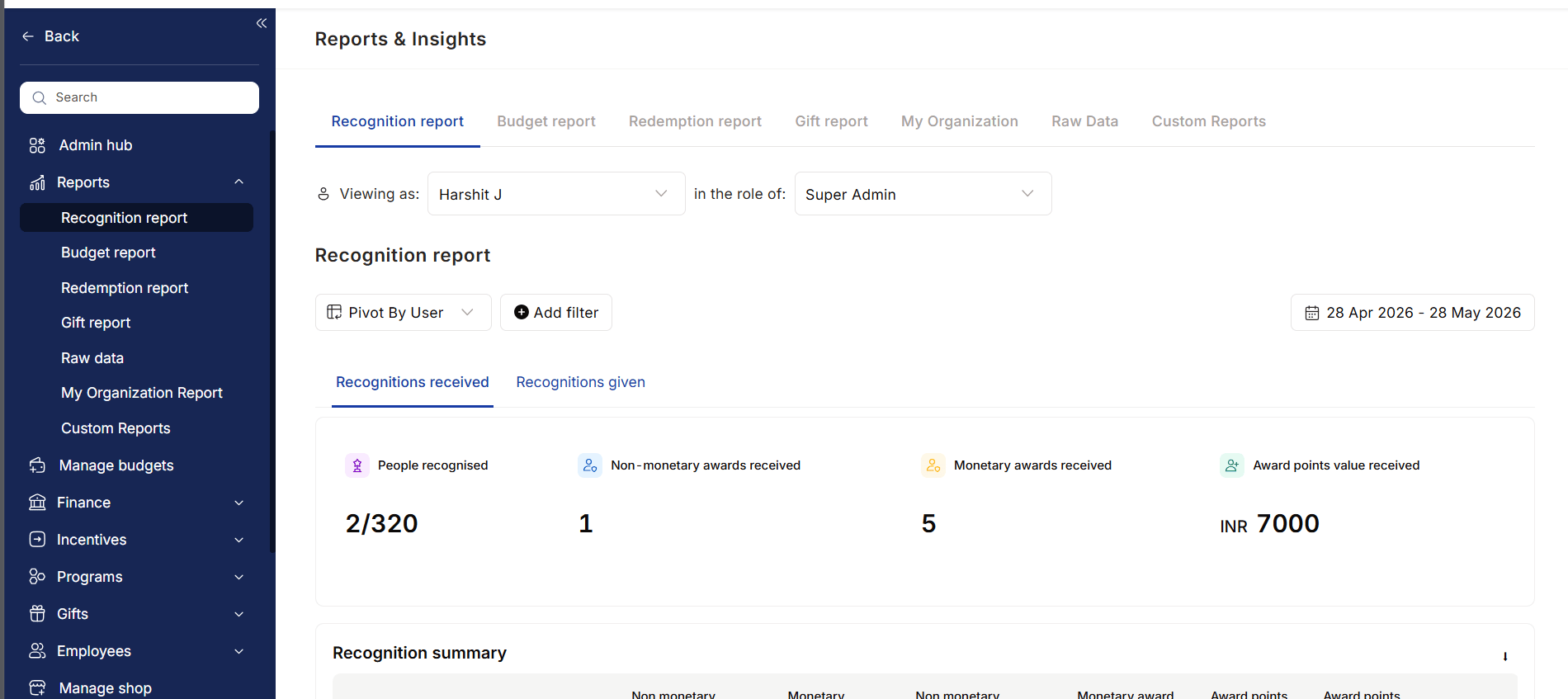The width and height of the screenshot is (1568, 699).
Task: Click the Reports chart icon
Action: coord(37,182)
